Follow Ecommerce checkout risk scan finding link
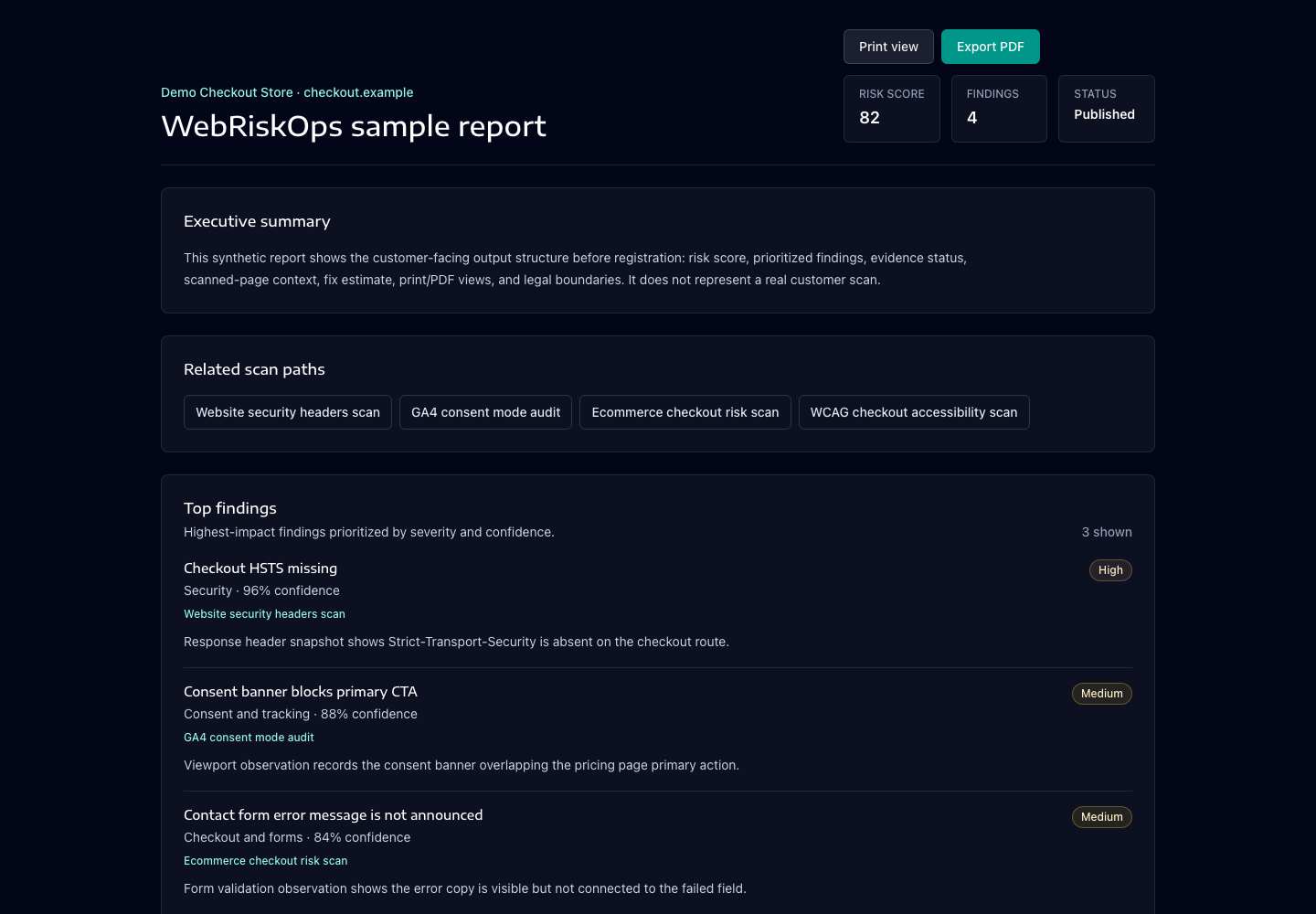Screen dimensions: 1316x914 pyautogui.click(x=266, y=861)
